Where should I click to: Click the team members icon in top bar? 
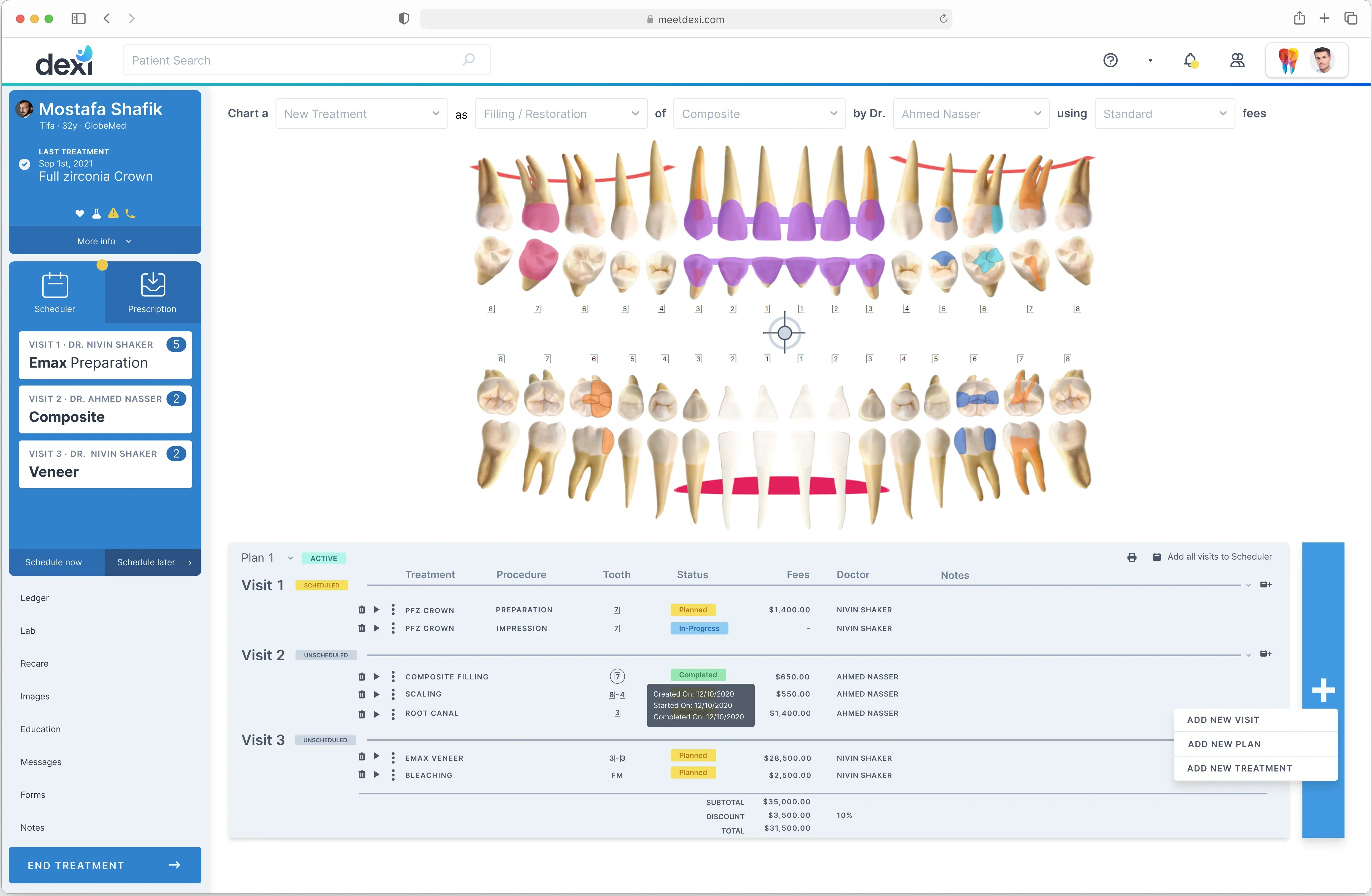pyautogui.click(x=1237, y=60)
